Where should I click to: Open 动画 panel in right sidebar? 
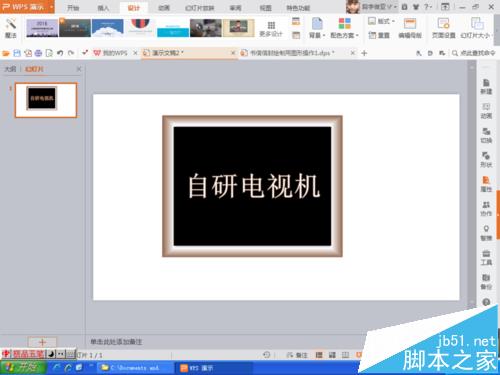486,111
